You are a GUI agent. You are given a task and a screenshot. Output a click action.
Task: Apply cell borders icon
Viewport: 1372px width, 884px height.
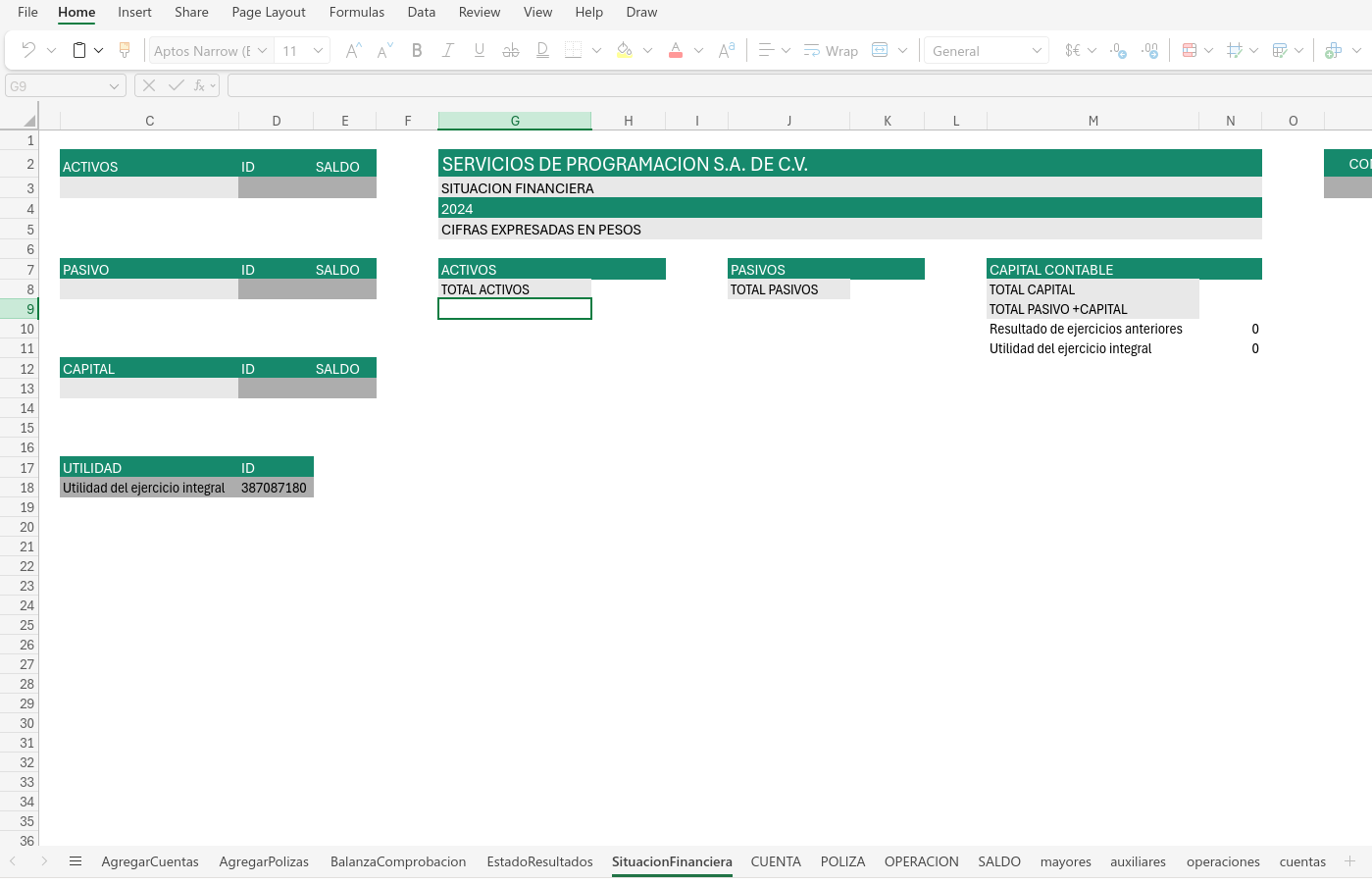point(574,50)
